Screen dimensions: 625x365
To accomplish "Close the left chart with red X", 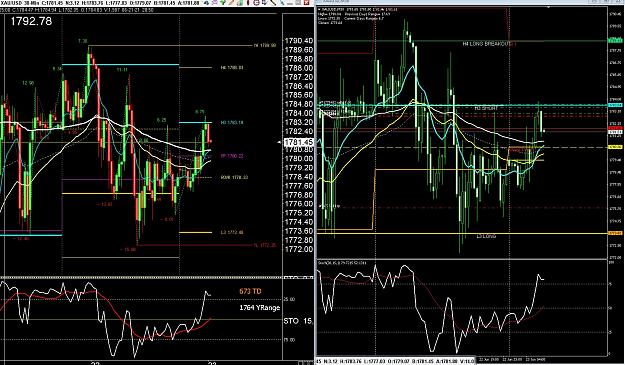I will [x=307, y=2].
